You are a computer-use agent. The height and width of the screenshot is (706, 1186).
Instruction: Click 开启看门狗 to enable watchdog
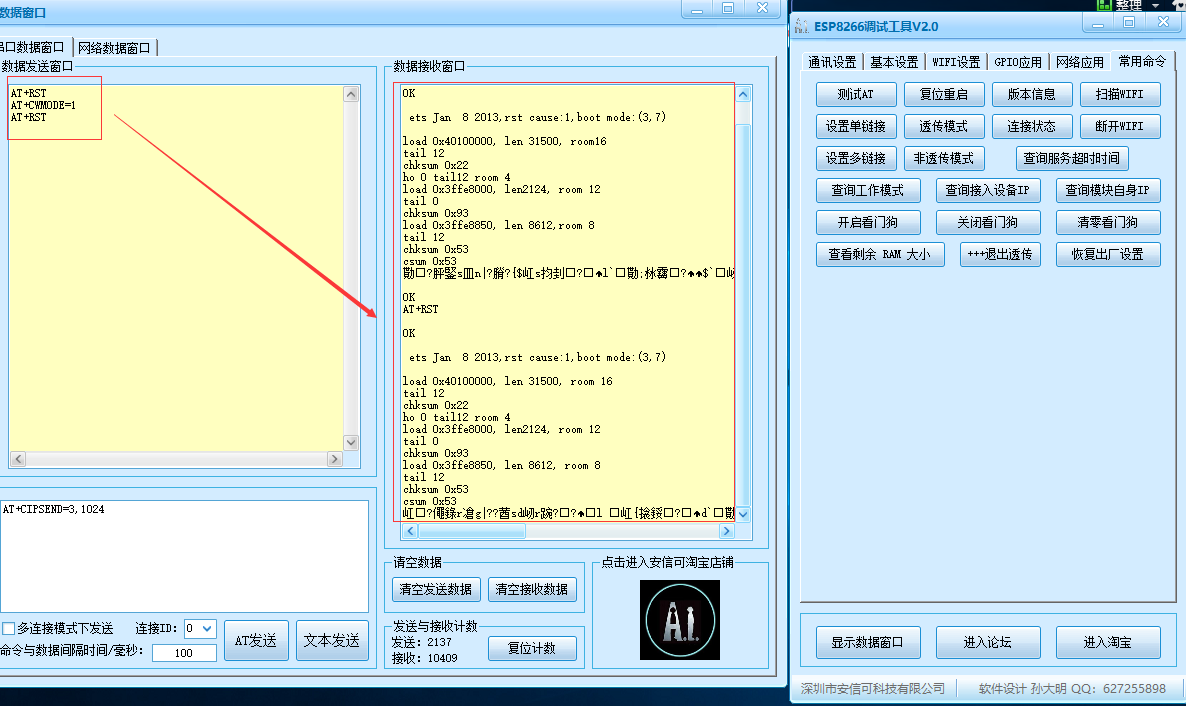(867, 222)
